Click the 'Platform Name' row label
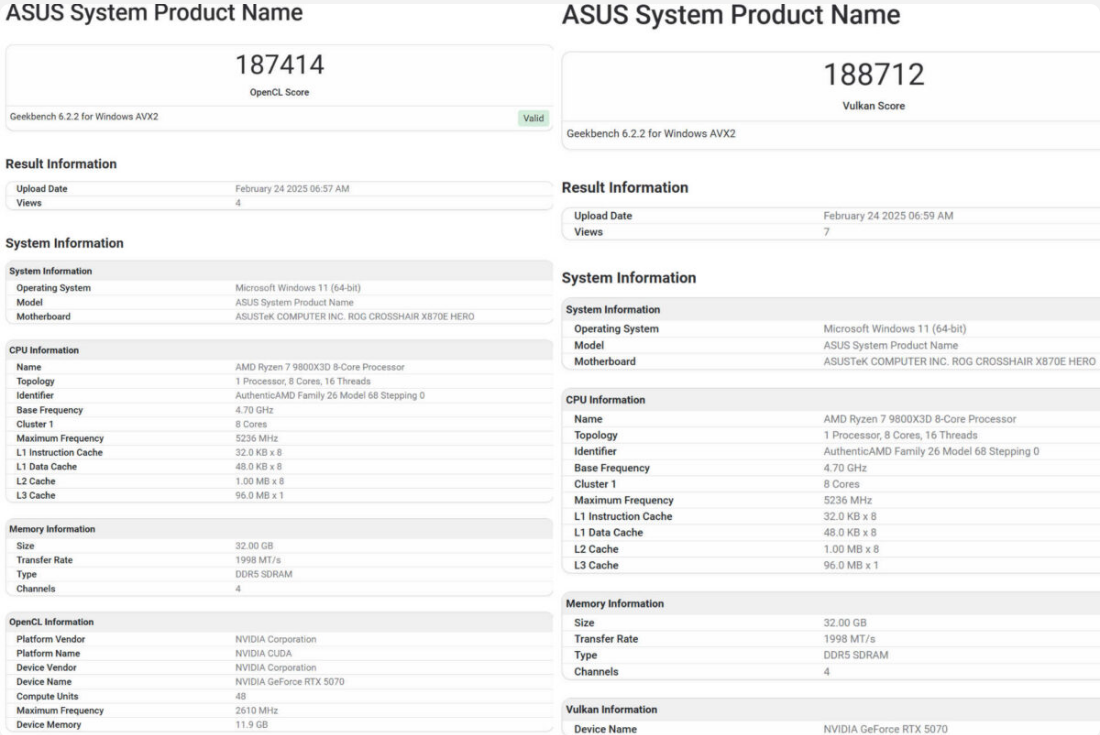The image size is (1100, 735). coord(48,654)
